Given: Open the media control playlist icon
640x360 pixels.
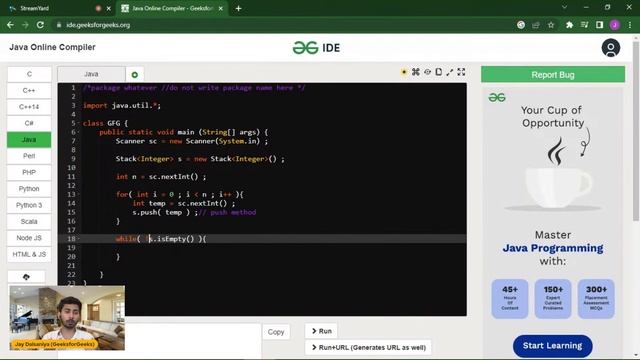Looking at the screenshot, I should pos(584,25).
